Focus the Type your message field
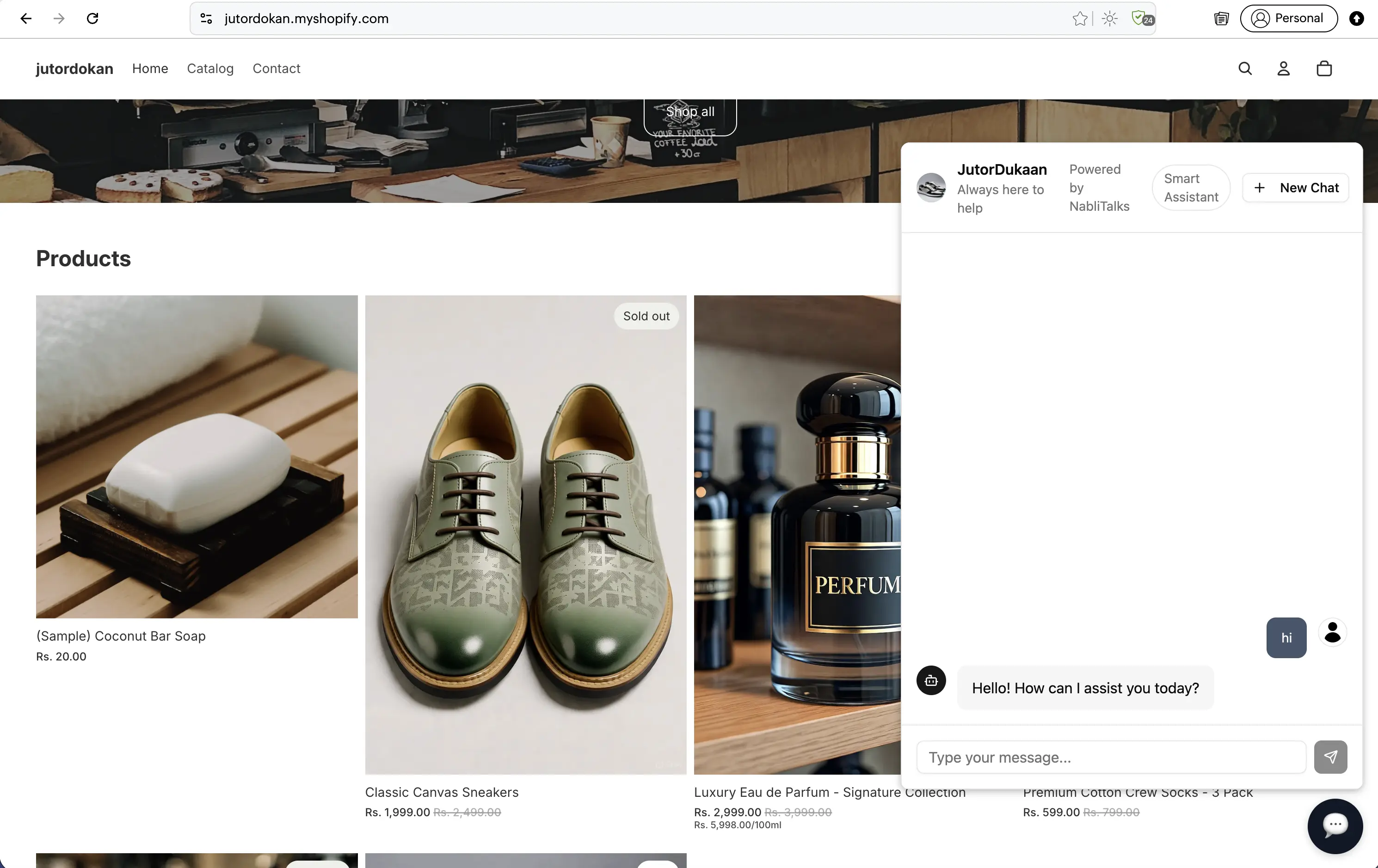 [x=1110, y=757]
